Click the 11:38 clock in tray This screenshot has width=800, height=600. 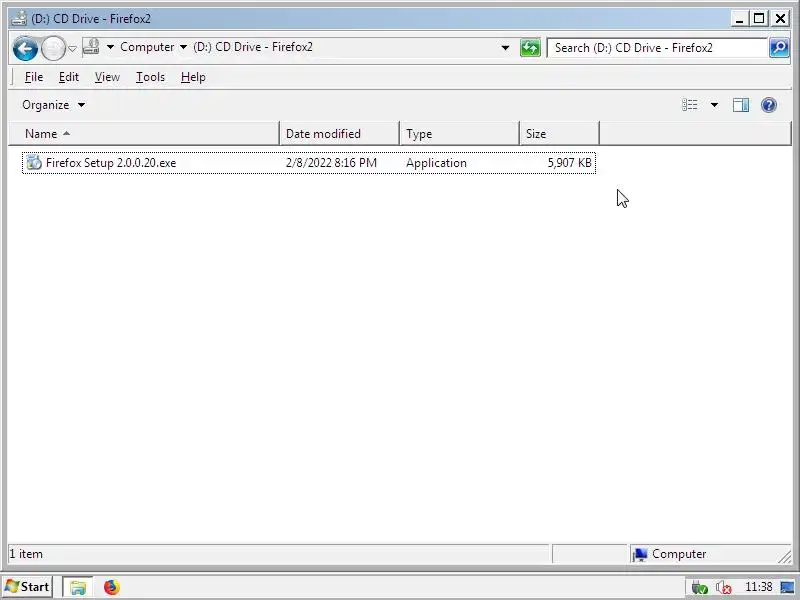pos(759,587)
